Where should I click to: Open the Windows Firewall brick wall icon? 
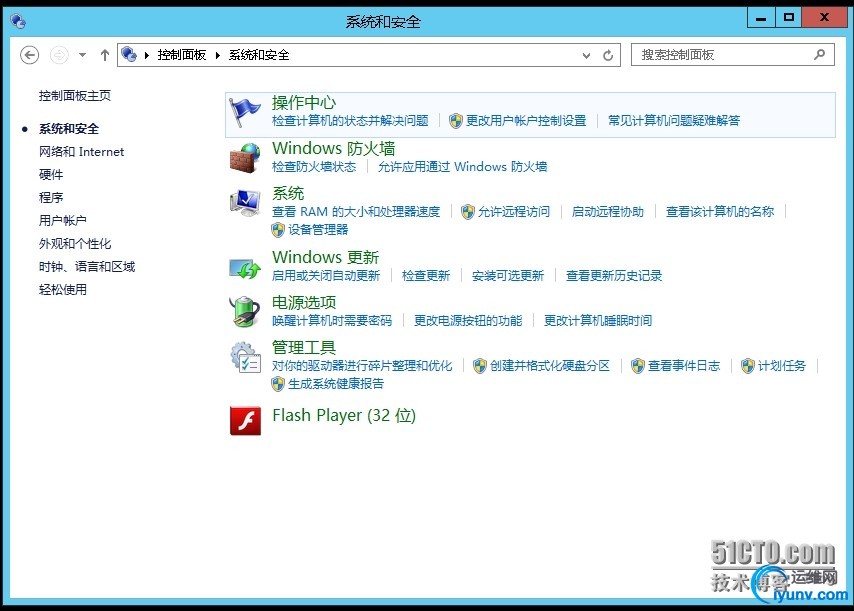pos(245,158)
